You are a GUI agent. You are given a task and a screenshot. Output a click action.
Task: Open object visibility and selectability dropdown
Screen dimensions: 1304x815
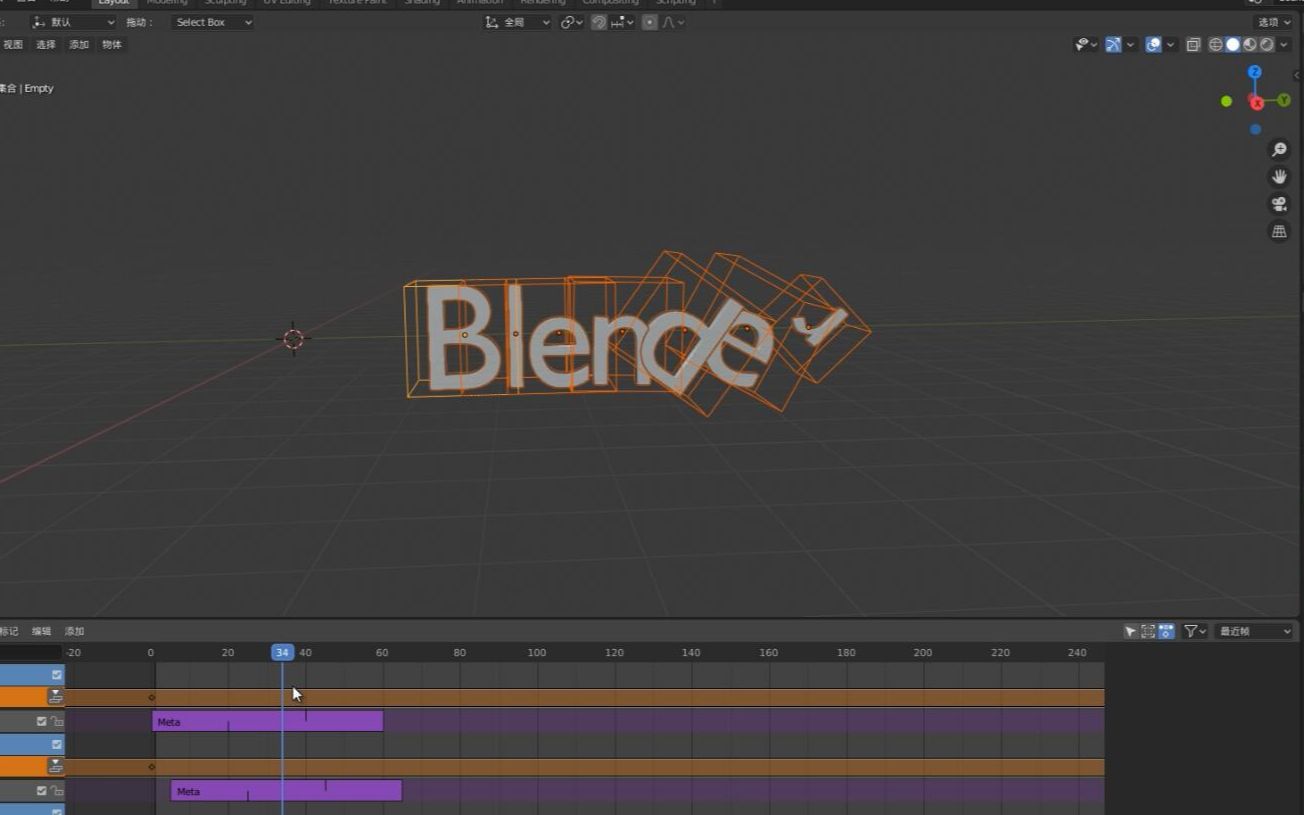(1086, 45)
